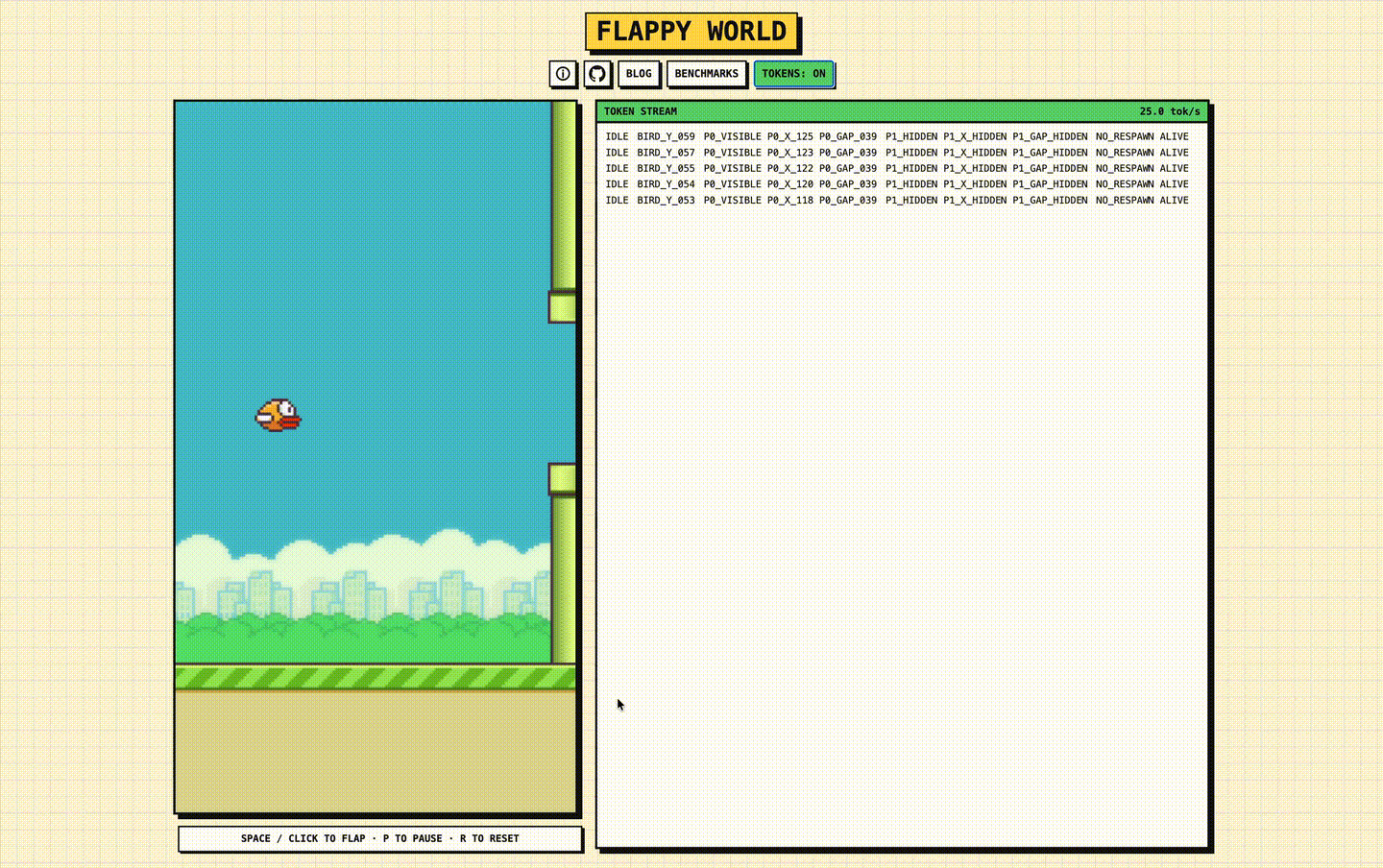Image resolution: width=1383 pixels, height=868 pixels.
Task: Click the P0_X_125 token
Action: point(789,136)
